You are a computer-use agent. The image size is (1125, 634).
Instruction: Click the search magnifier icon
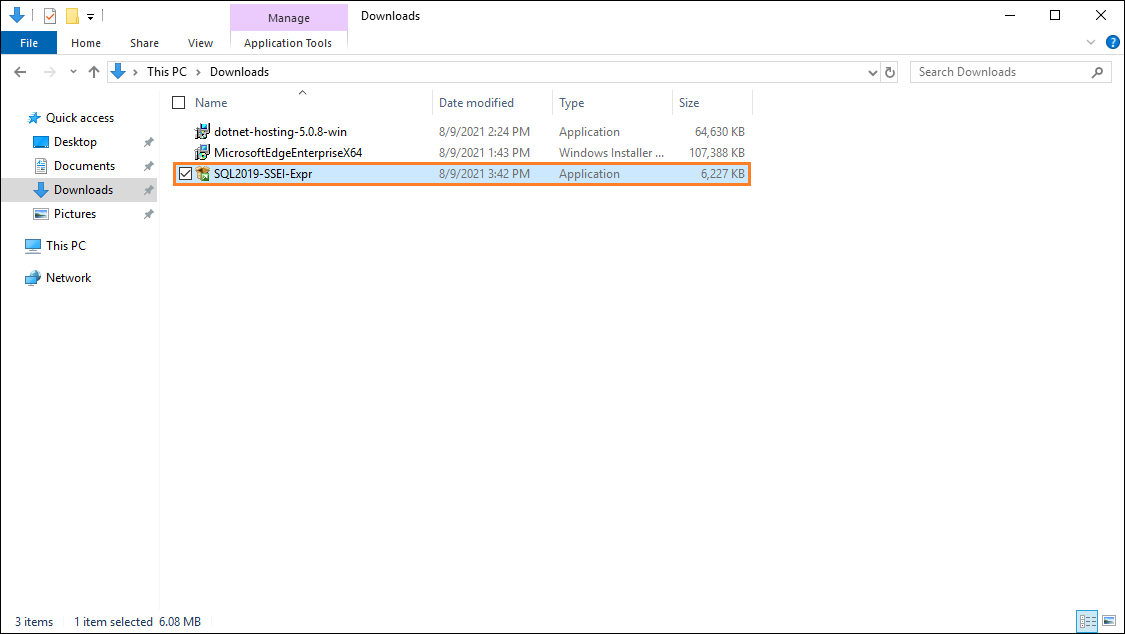[x=1097, y=71]
